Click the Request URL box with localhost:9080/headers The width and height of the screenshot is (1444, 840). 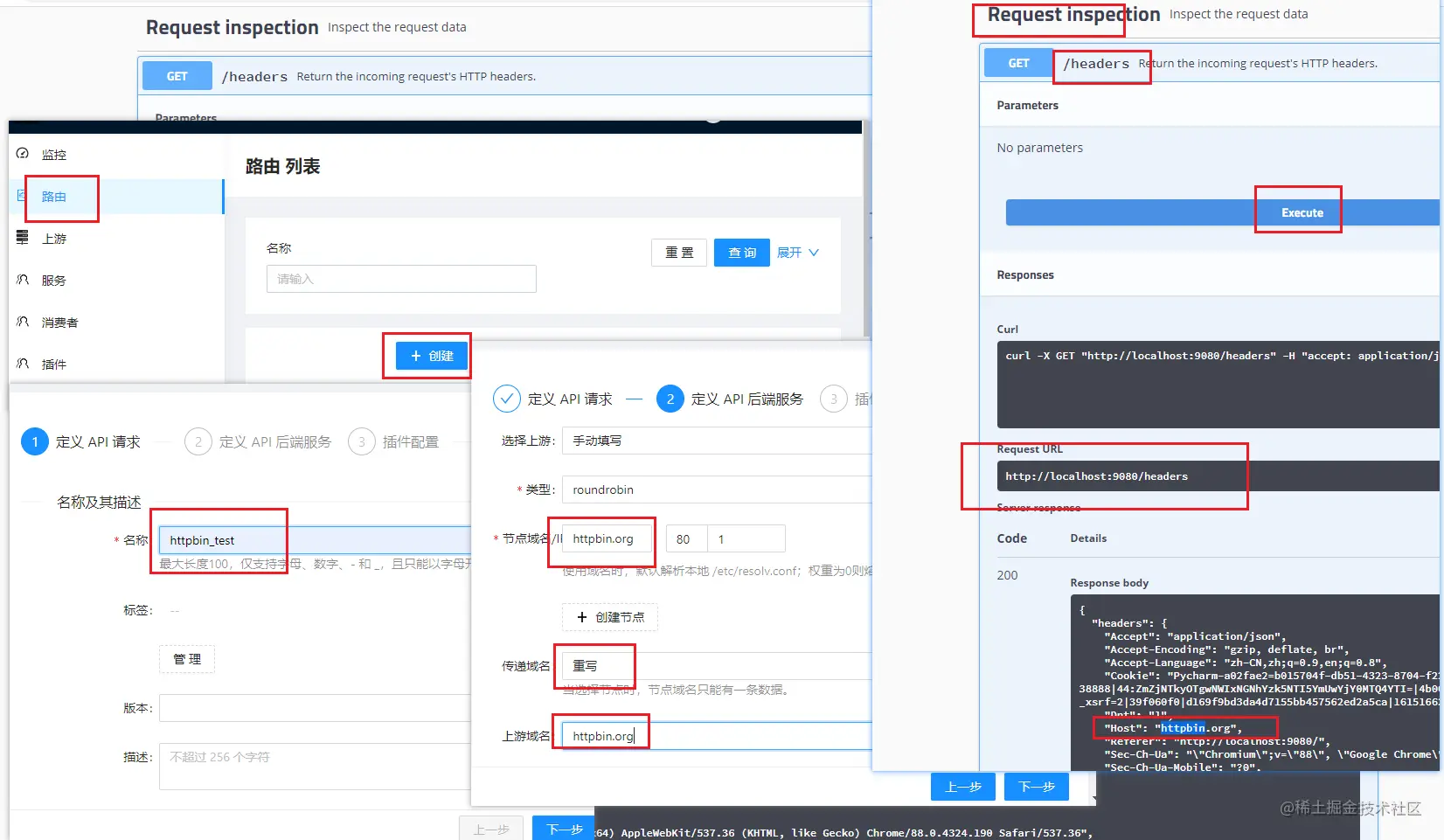[x=1218, y=476]
